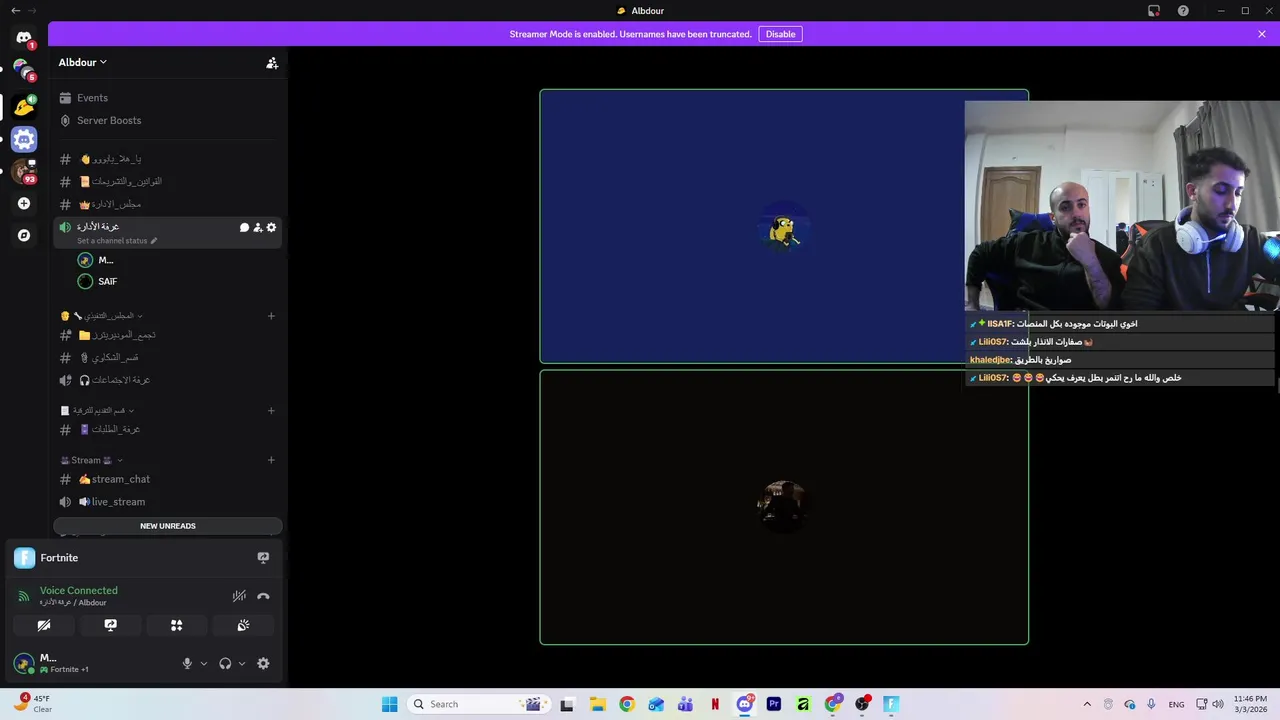This screenshot has width=1280, height=720.
Task: Open the top bar icon left of Help
Action: coord(1154,11)
